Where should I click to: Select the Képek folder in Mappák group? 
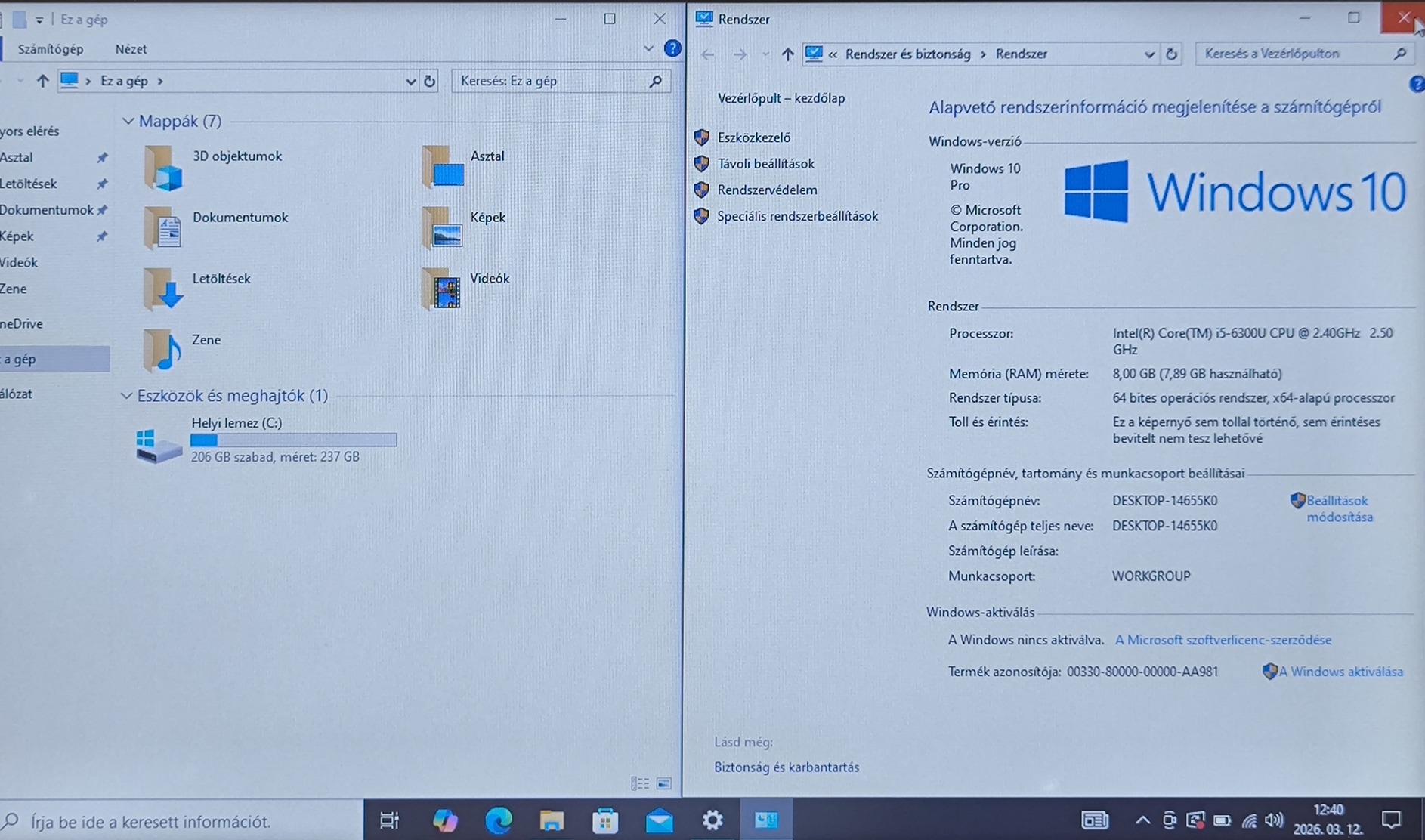[463, 227]
